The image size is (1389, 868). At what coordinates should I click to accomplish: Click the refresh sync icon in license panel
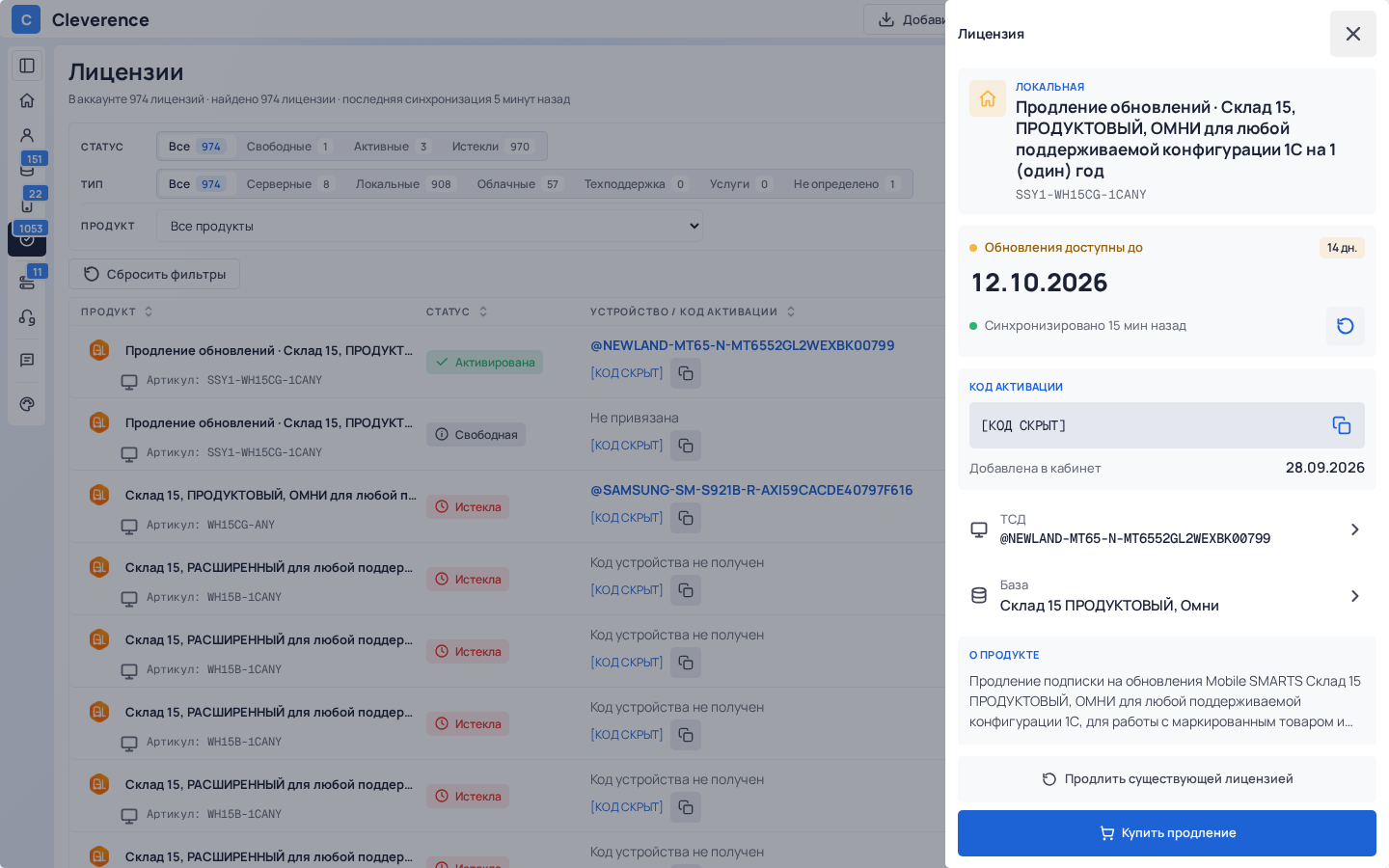tap(1346, 326)
